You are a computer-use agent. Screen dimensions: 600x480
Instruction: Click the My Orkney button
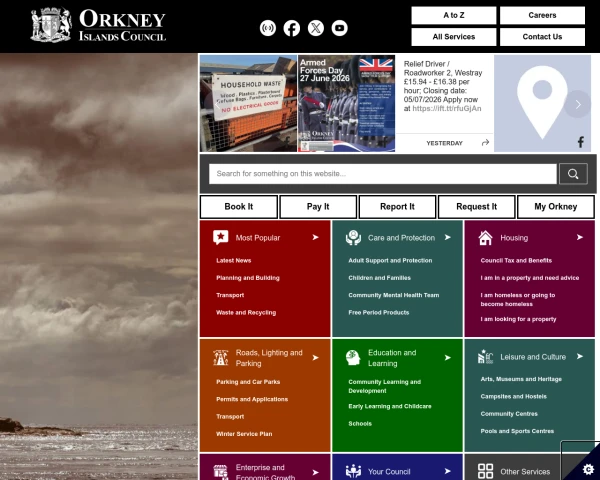[556, 207]
